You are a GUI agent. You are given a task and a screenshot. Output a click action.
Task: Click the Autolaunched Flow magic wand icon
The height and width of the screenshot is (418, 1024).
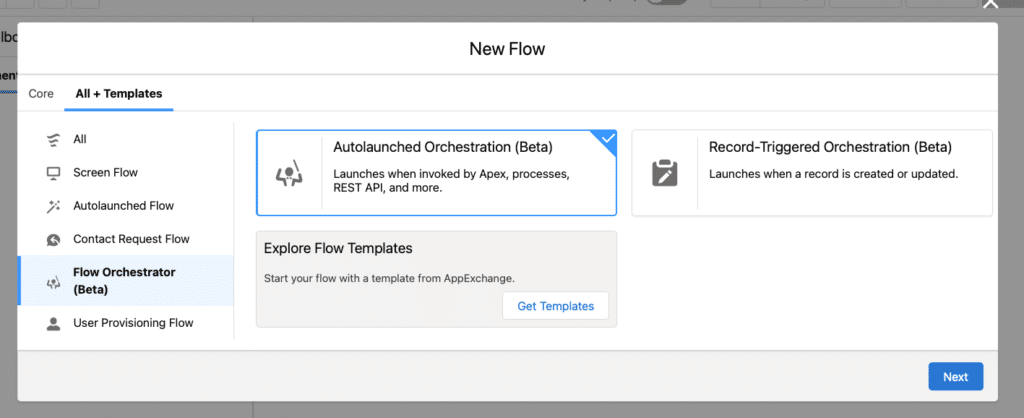(53, 206)
